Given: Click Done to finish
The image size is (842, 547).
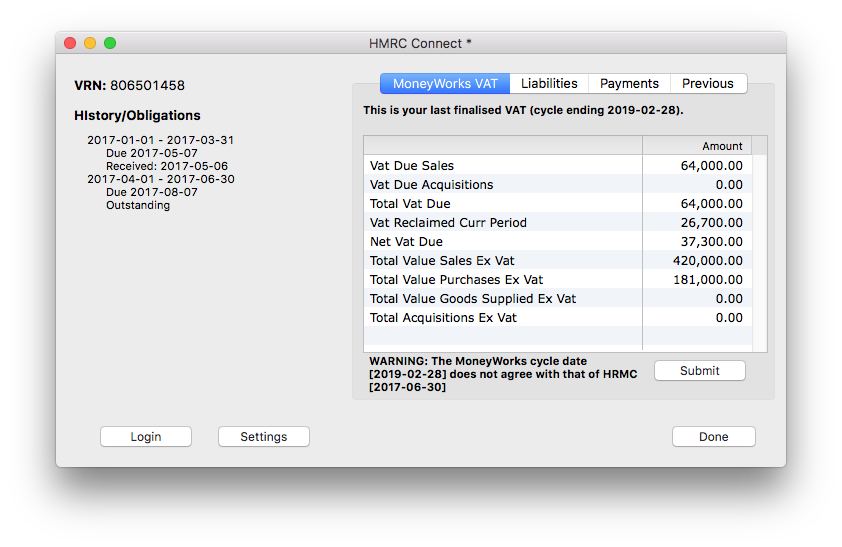Looking at the screenshot, I should tap(714, 437).
